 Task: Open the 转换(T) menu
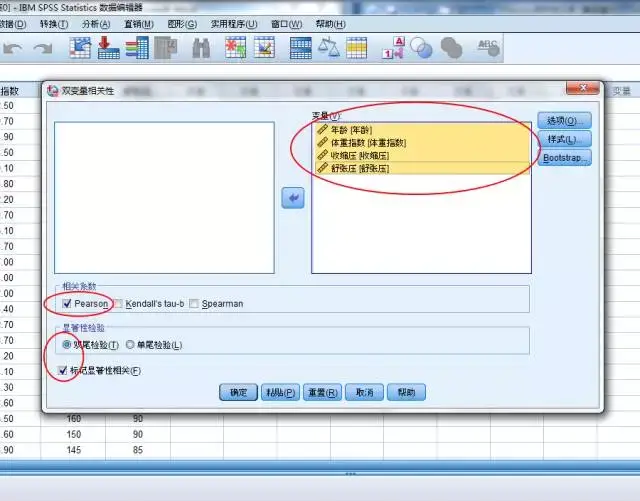pos(54,24)
